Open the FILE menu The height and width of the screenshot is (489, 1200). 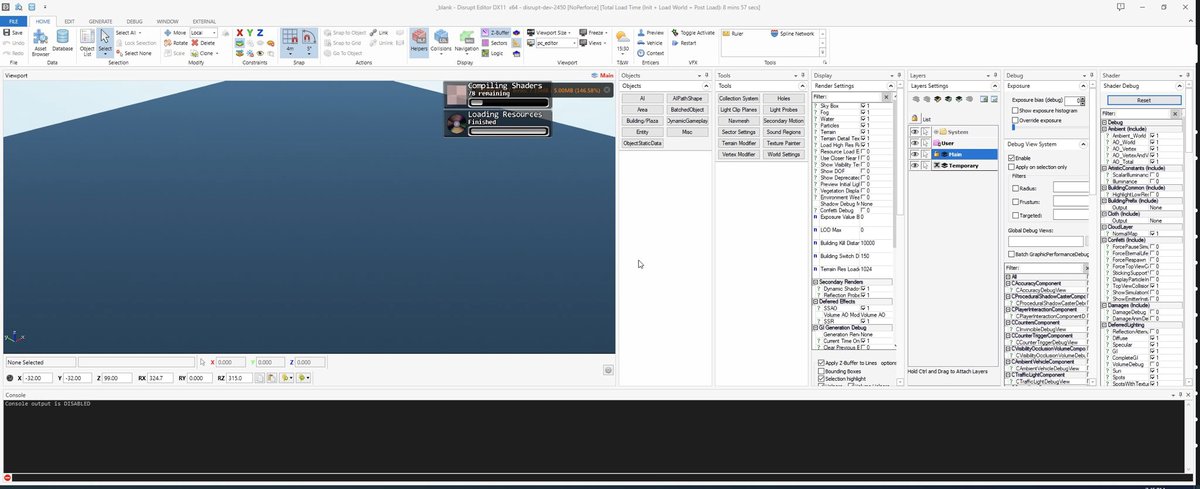click(x=14, y=21)
